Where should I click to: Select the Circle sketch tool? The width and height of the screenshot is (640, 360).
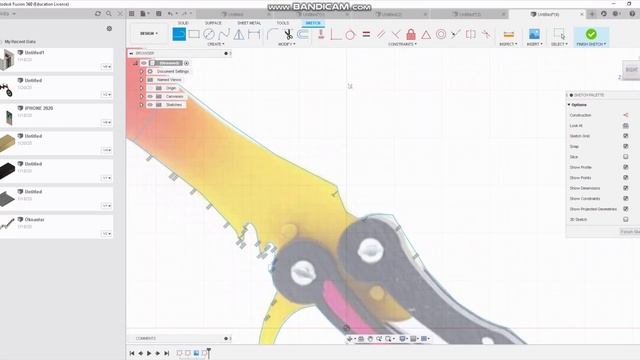(209, 34)
